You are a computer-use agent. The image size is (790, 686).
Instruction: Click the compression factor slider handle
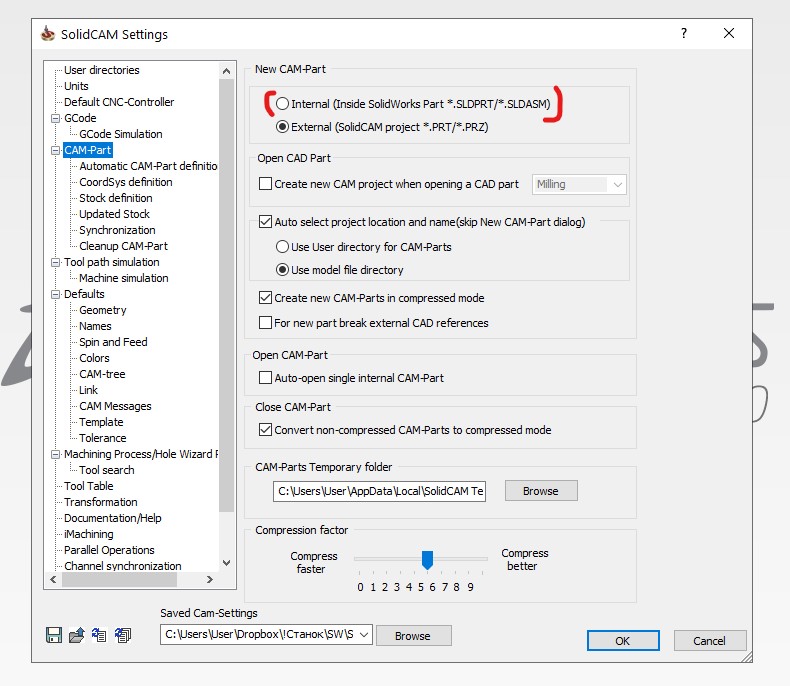tap(427, 560)
